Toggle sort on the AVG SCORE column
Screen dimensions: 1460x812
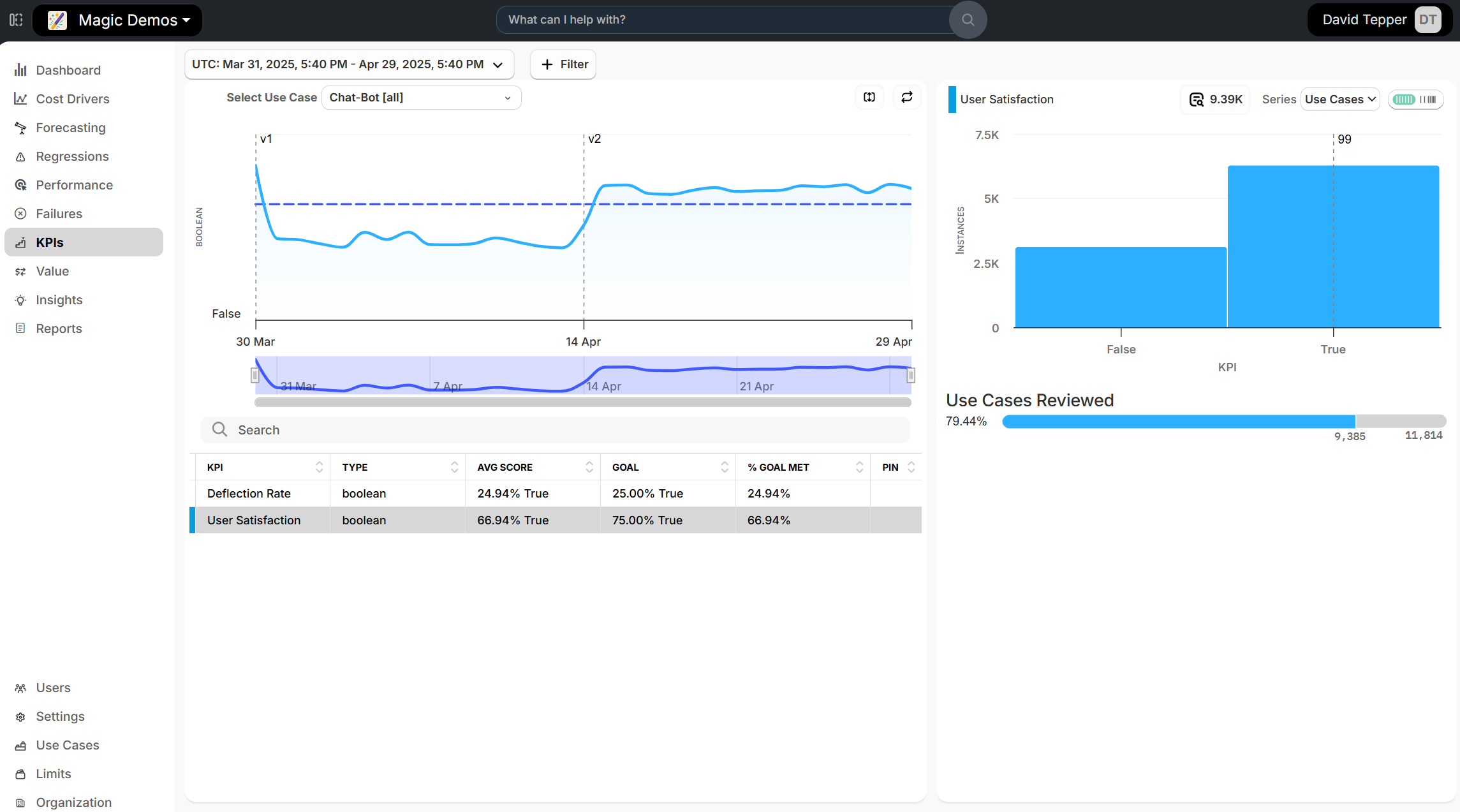click(589, 468)
